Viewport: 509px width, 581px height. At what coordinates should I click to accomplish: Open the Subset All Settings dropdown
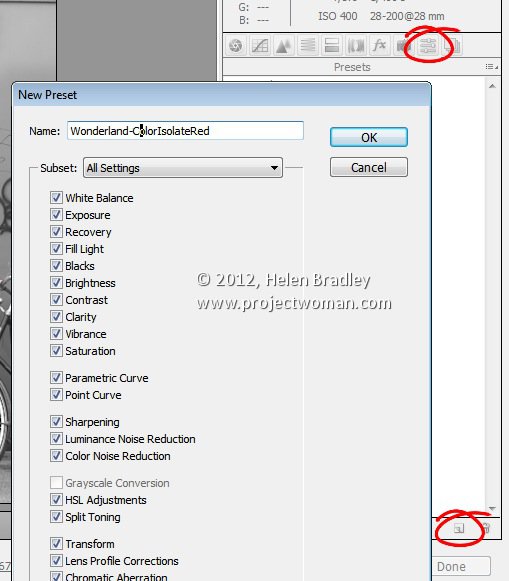click(183, 168)
